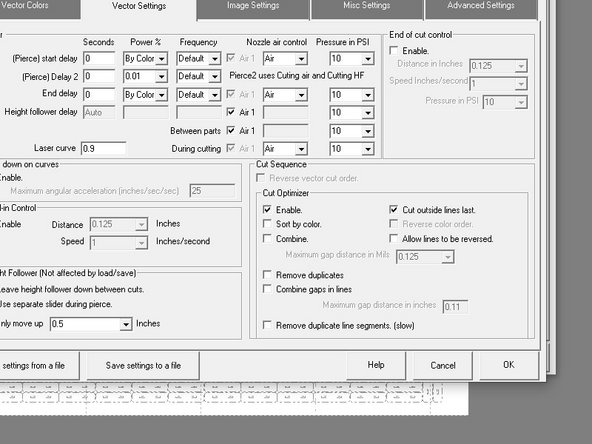Click the End delay seconds field
Viewport: 592px width, 444px height.
99,94
